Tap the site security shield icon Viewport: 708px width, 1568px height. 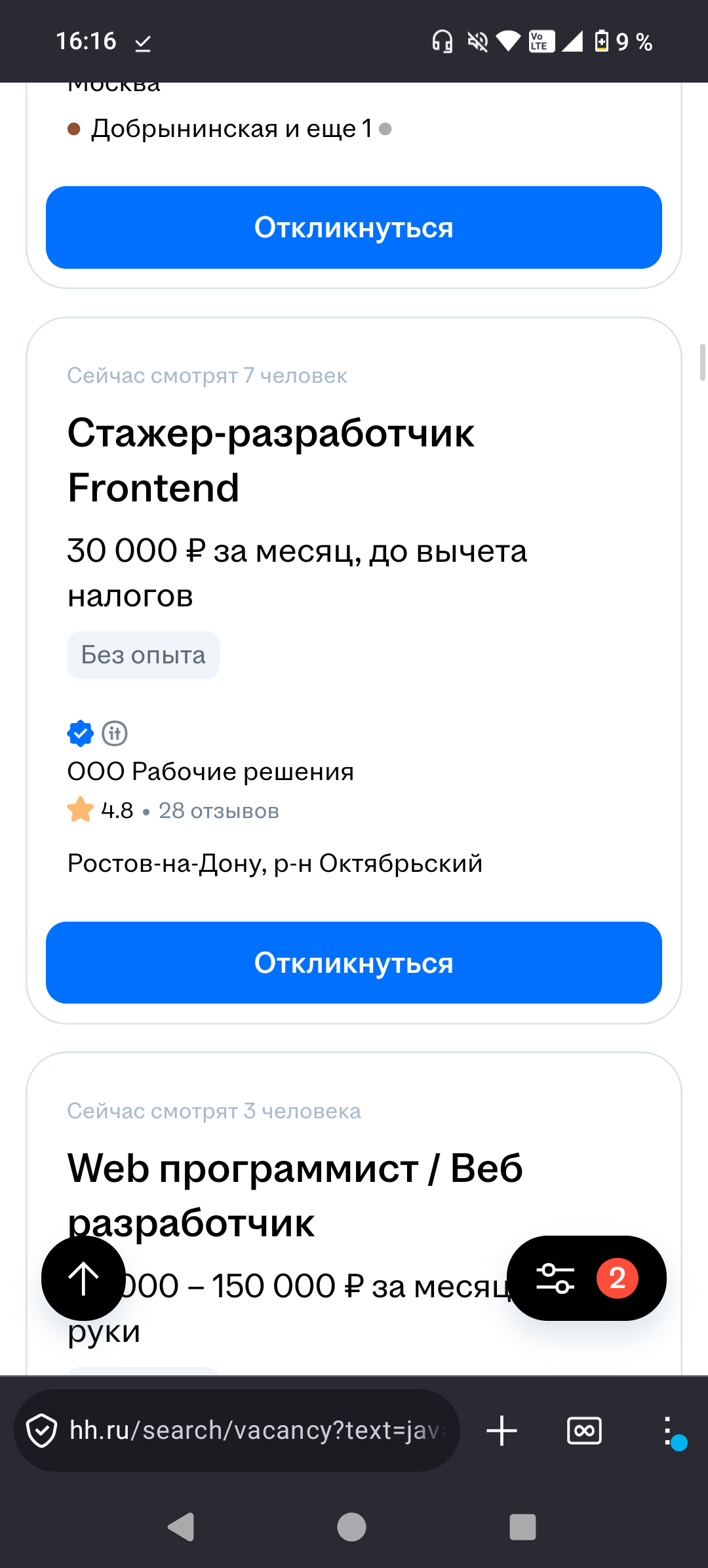click(x=42, y=1430)
